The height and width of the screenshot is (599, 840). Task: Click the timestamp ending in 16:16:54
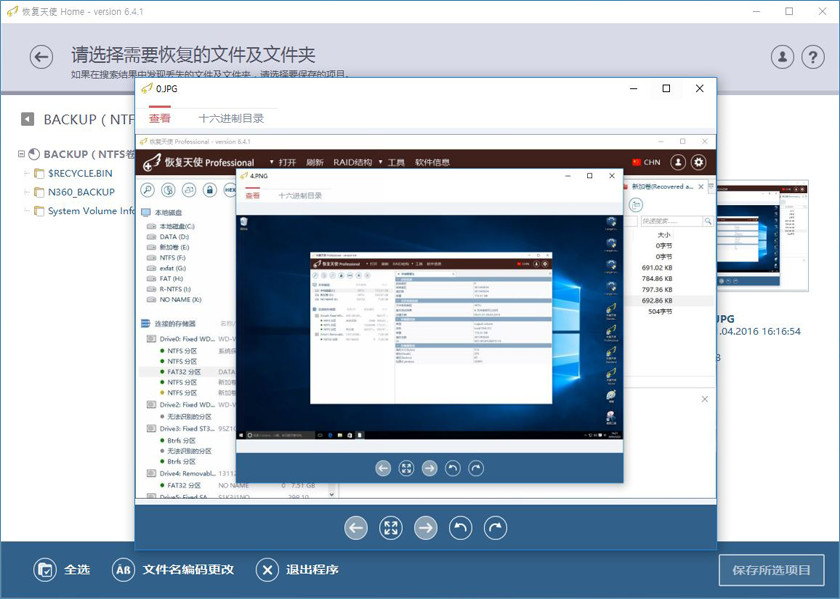pyautogui.click(x=759, y=331)
